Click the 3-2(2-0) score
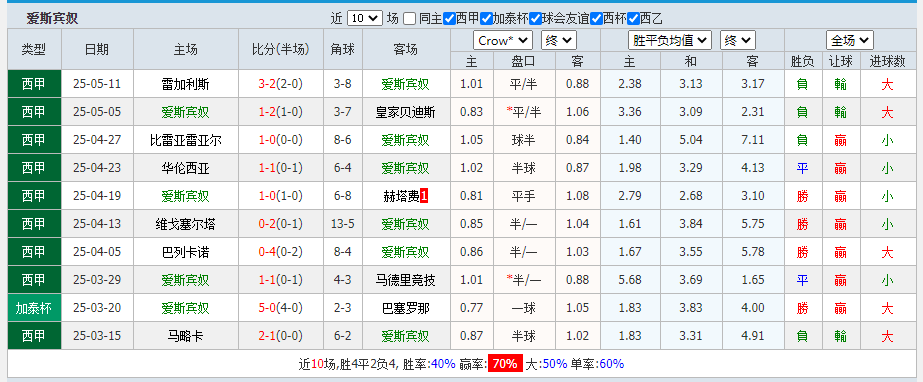 point(281,84)
